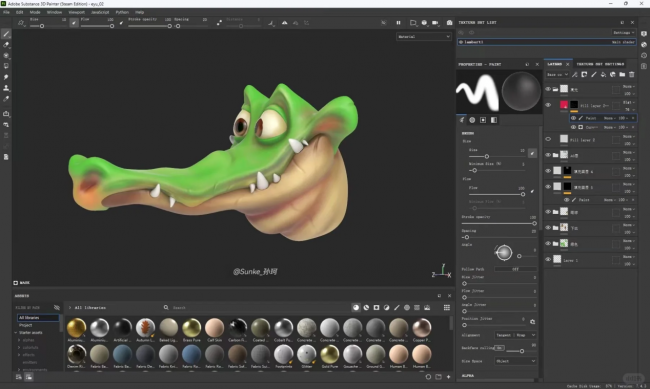Toggle flow pen pressure in Properties

tap(532, 191)
